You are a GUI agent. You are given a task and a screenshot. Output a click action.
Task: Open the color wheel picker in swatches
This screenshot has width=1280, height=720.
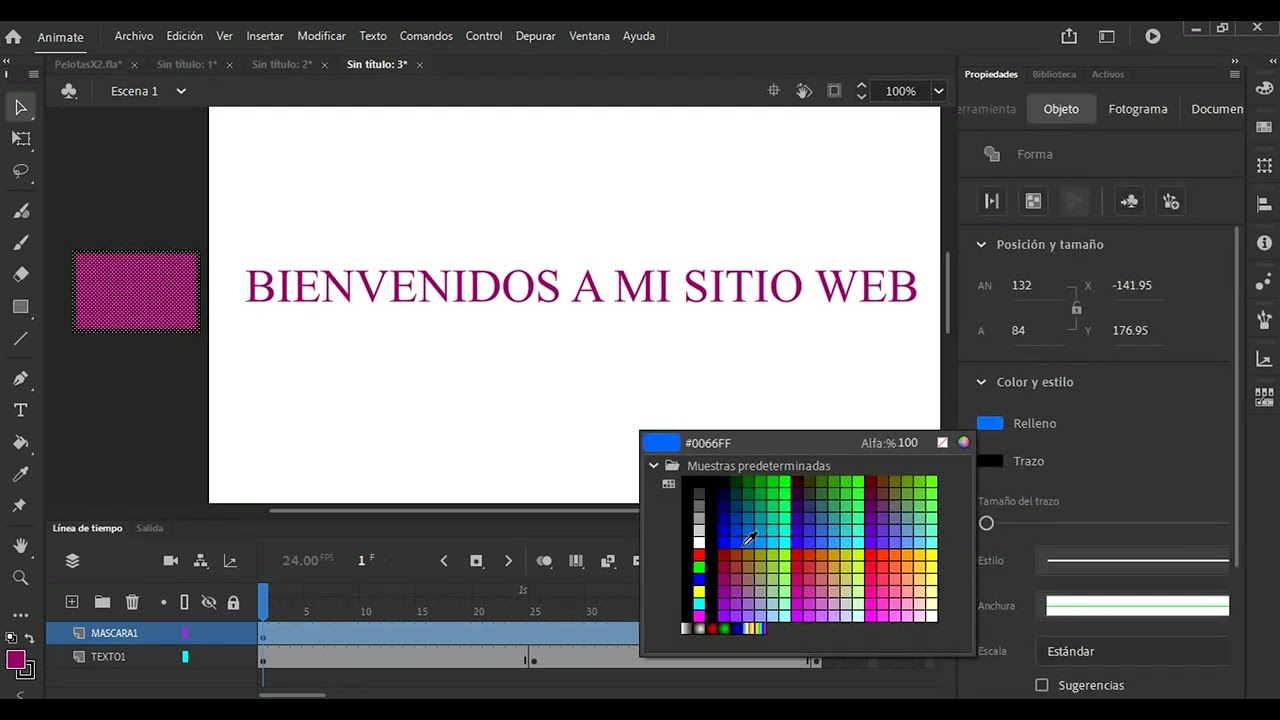[x=963, y=442]
